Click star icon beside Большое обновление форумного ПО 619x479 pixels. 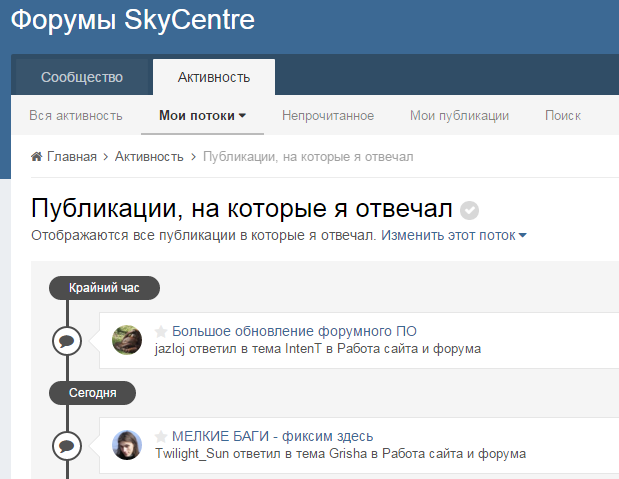pyautogui.click(x=161, y=331)
